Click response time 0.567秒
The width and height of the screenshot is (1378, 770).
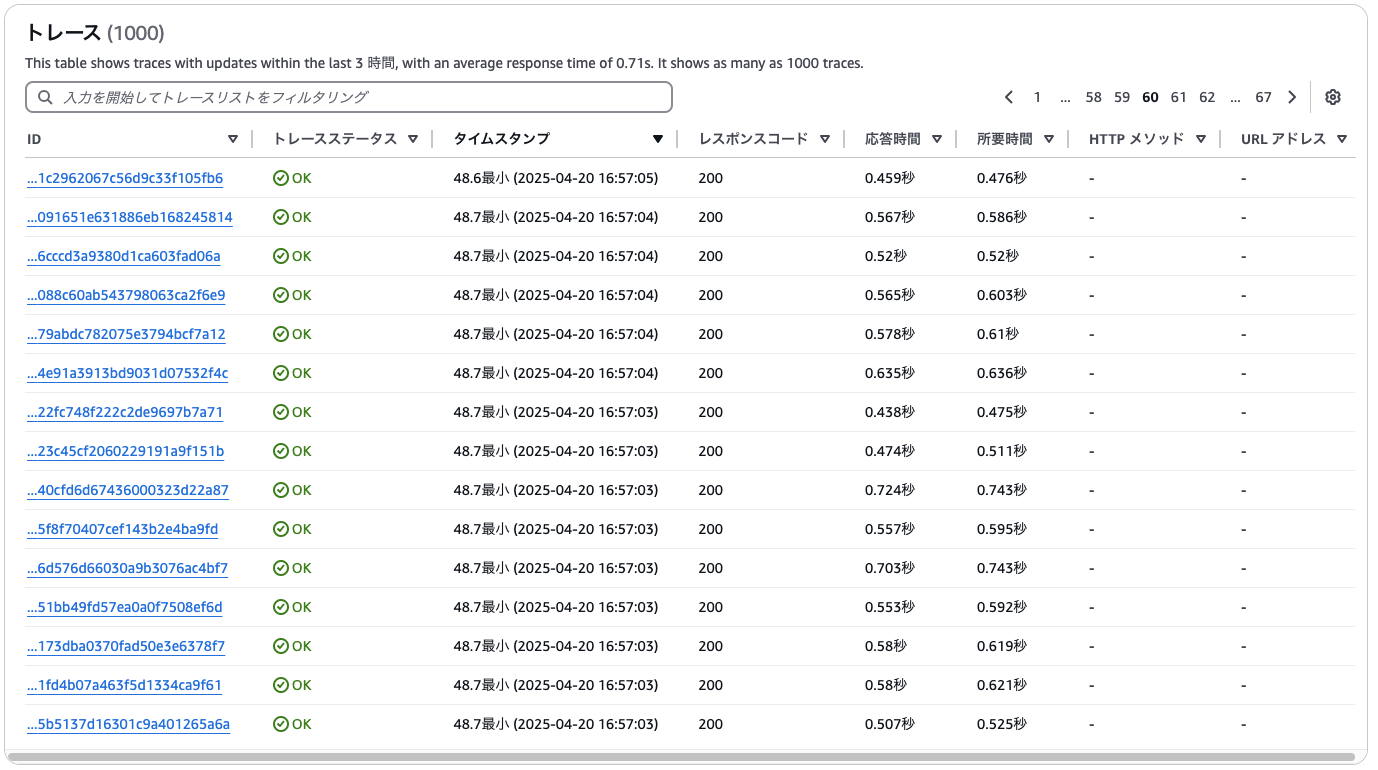890,217
